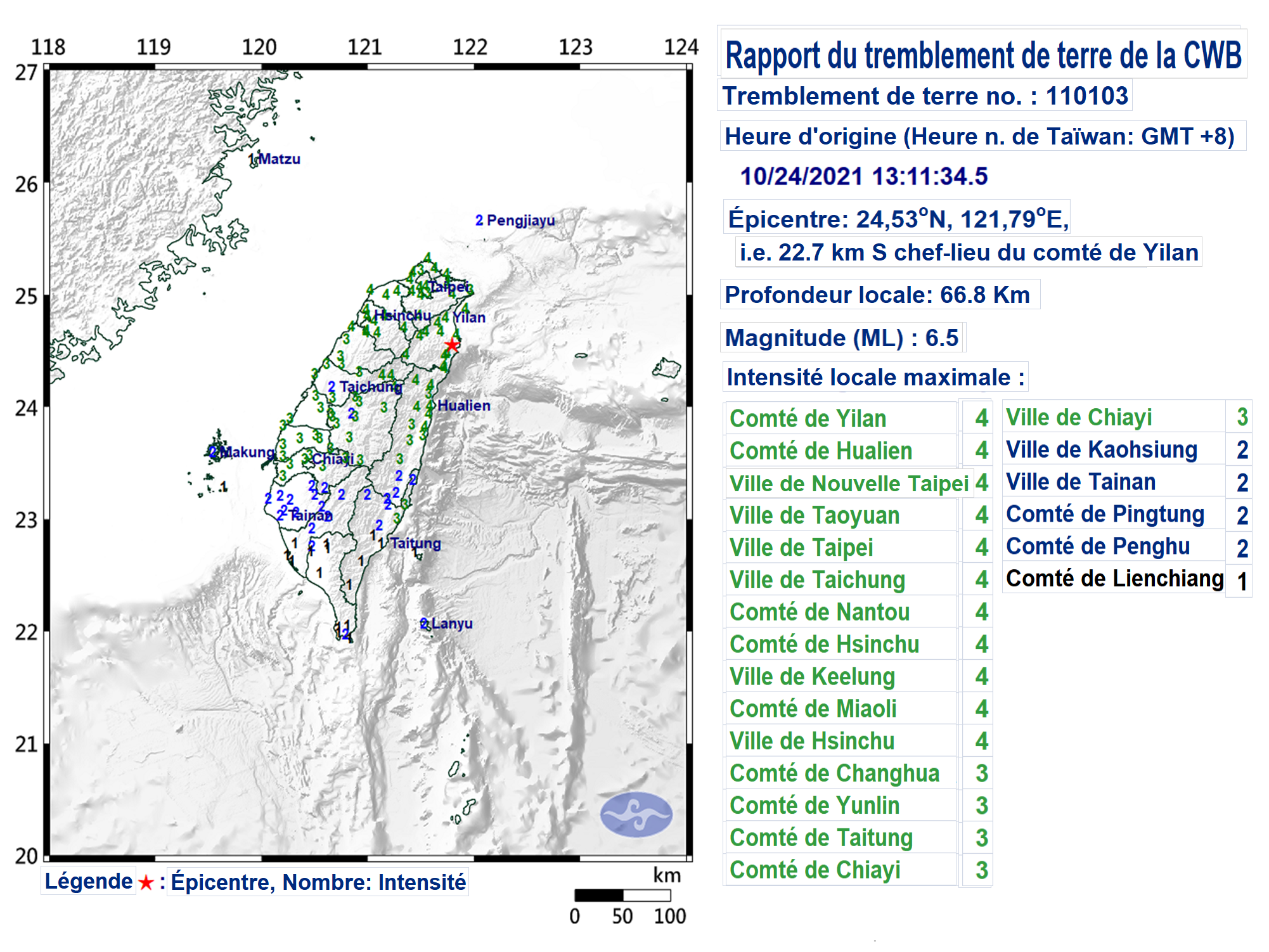Screen dimensions: 1269x952
Task: Click the report title heading
Action: tap(983, 56)
